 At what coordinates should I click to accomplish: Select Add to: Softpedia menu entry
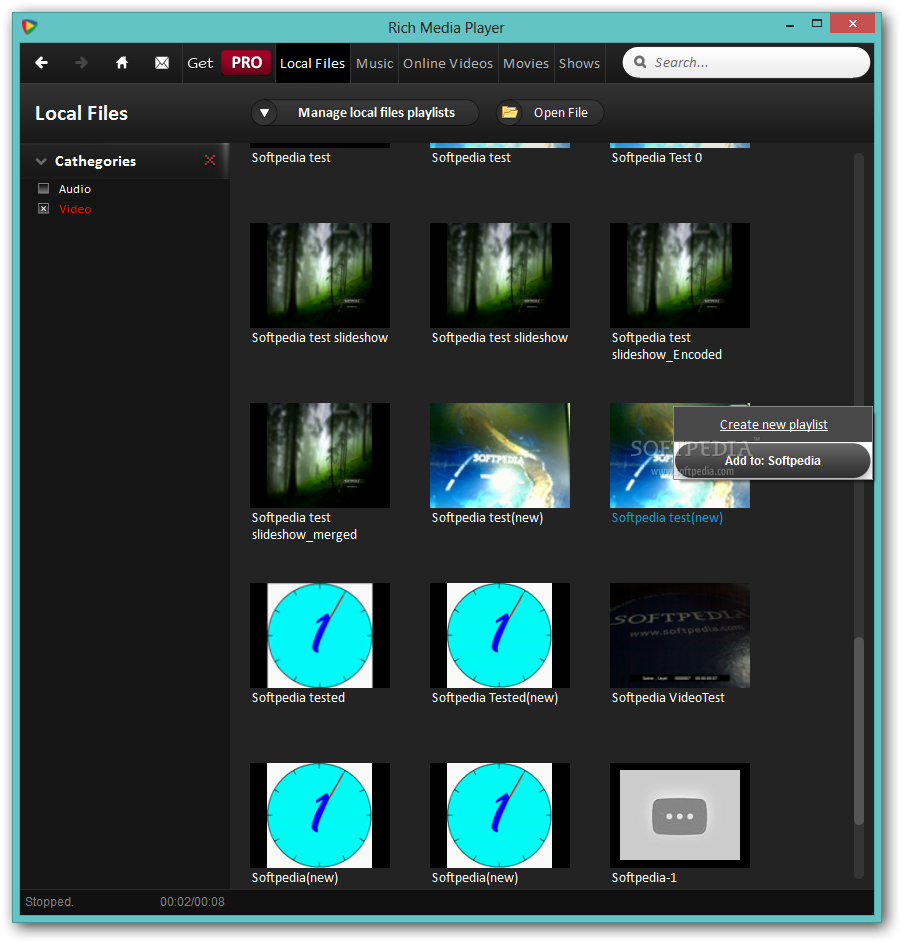point(773,461)
